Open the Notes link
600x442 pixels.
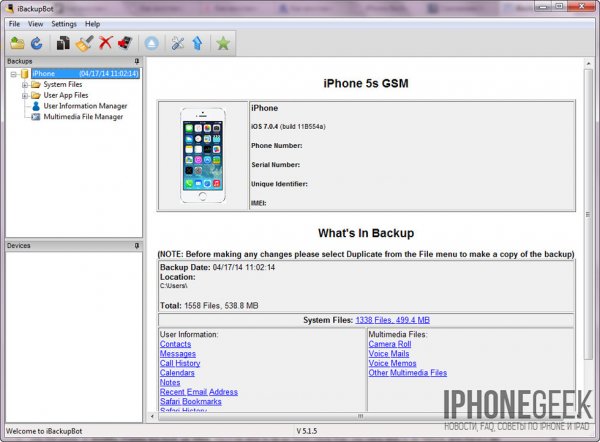coord(170,382)
